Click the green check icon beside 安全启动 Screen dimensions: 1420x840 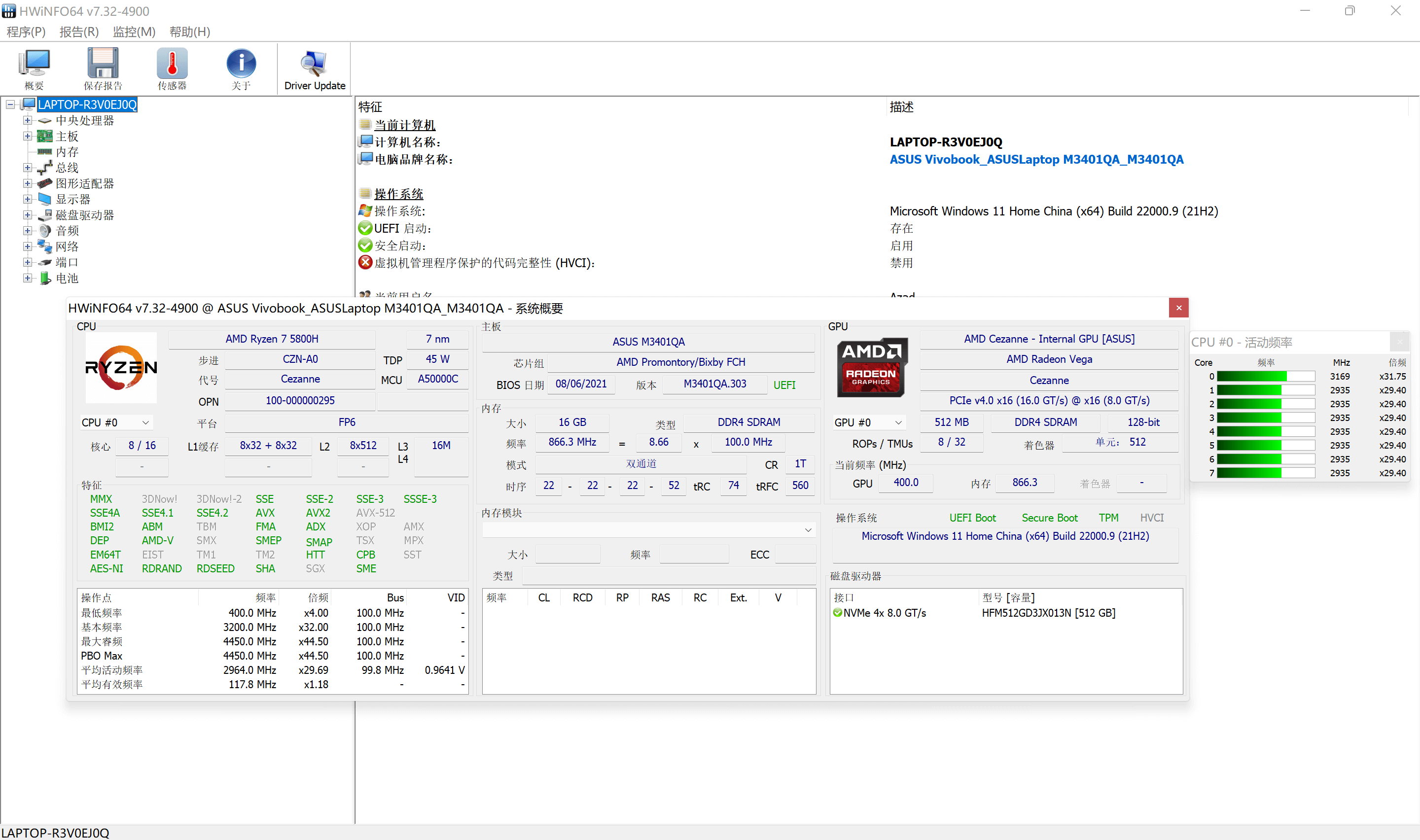click(365, 245)
